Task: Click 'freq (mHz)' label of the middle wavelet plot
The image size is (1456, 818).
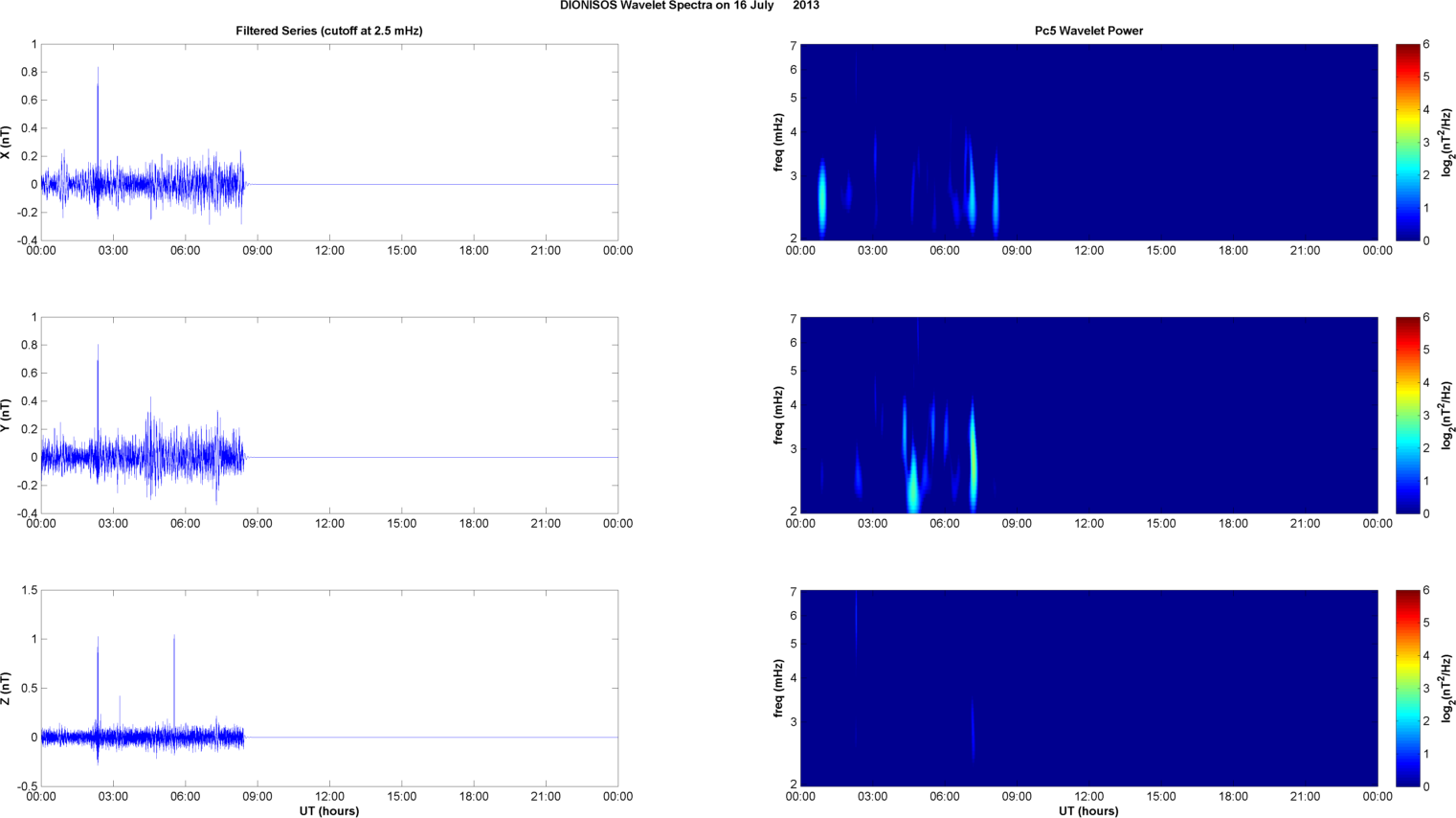Action: point(778,416)
